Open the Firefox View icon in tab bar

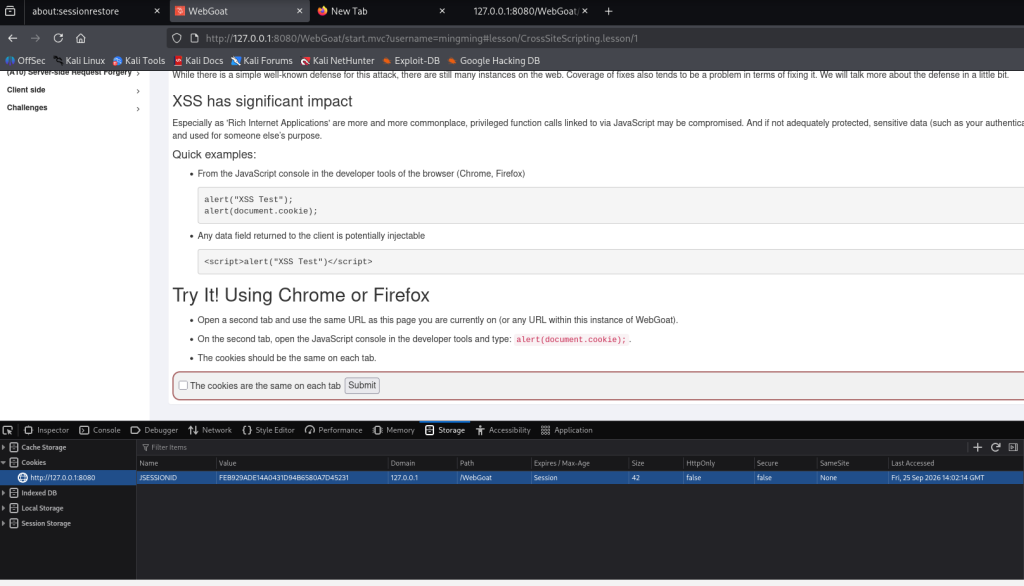[10, 11]
